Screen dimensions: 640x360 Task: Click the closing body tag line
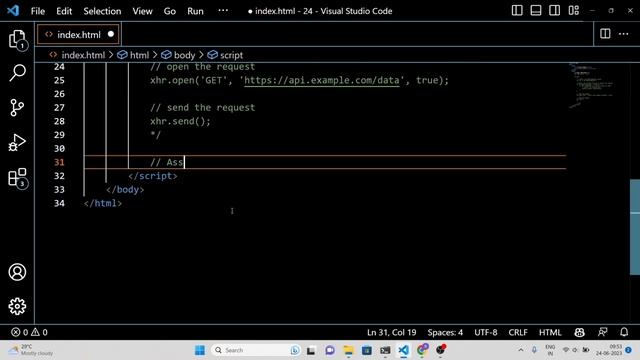pyautogui.click(x=125, y=189)
